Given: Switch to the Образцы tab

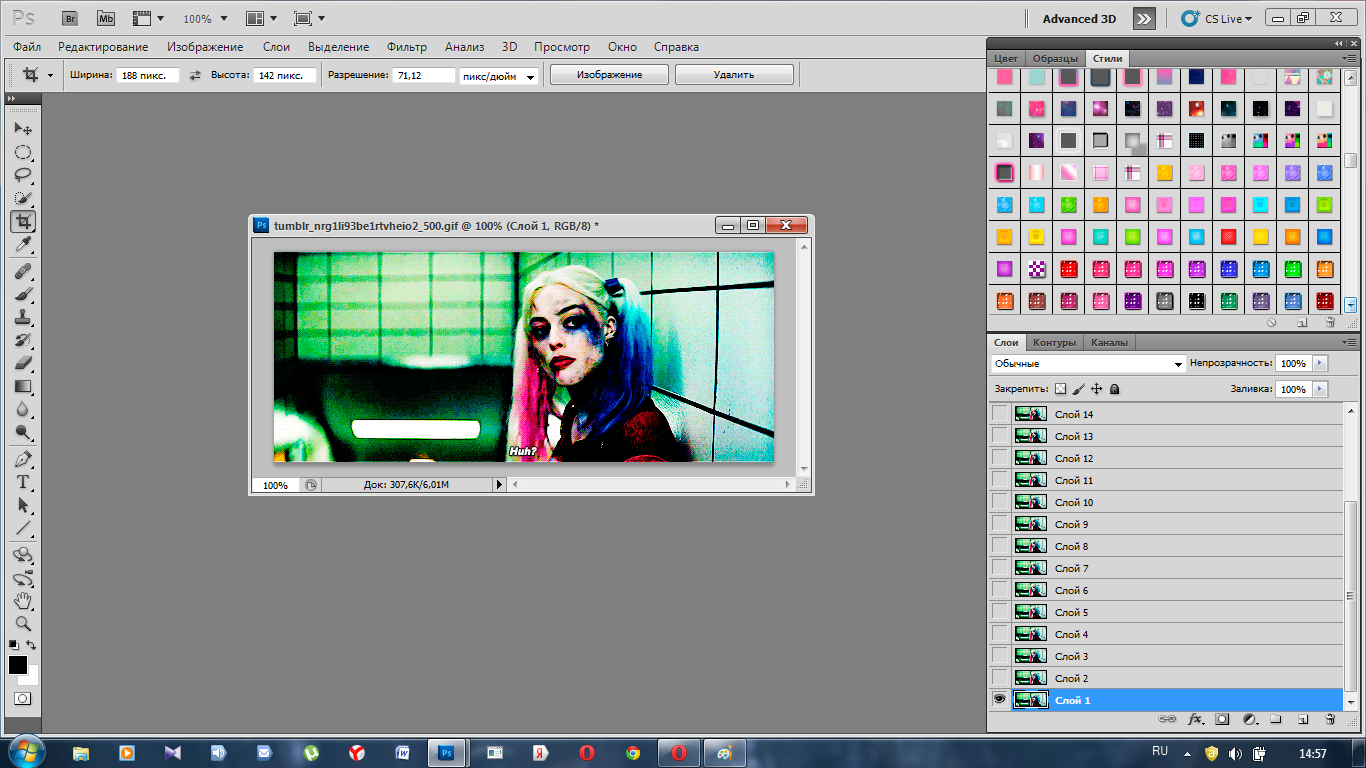Looking at the screenshot, I should 1055,58.
